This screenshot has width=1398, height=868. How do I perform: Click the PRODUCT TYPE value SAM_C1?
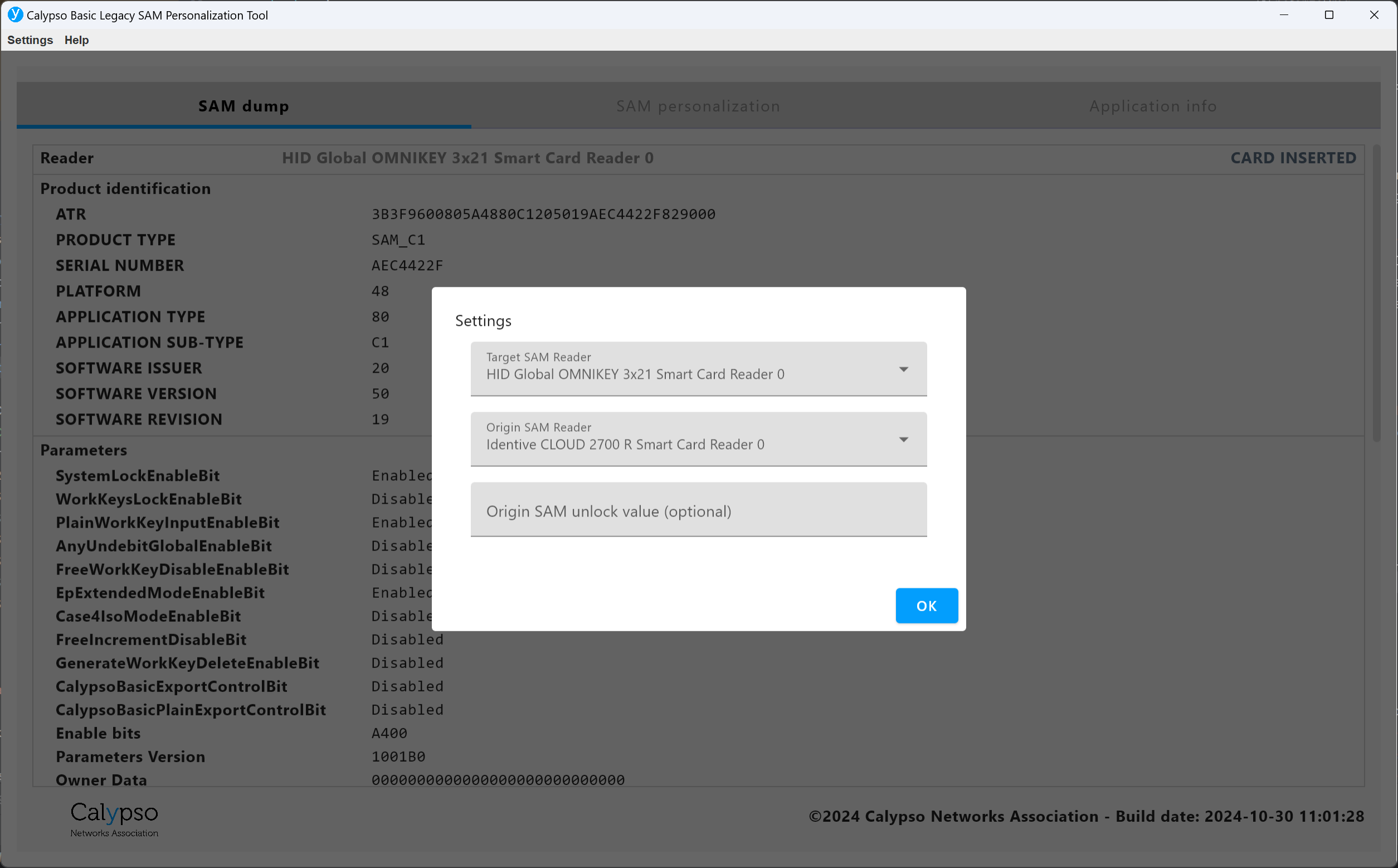(x=398, y=240)
